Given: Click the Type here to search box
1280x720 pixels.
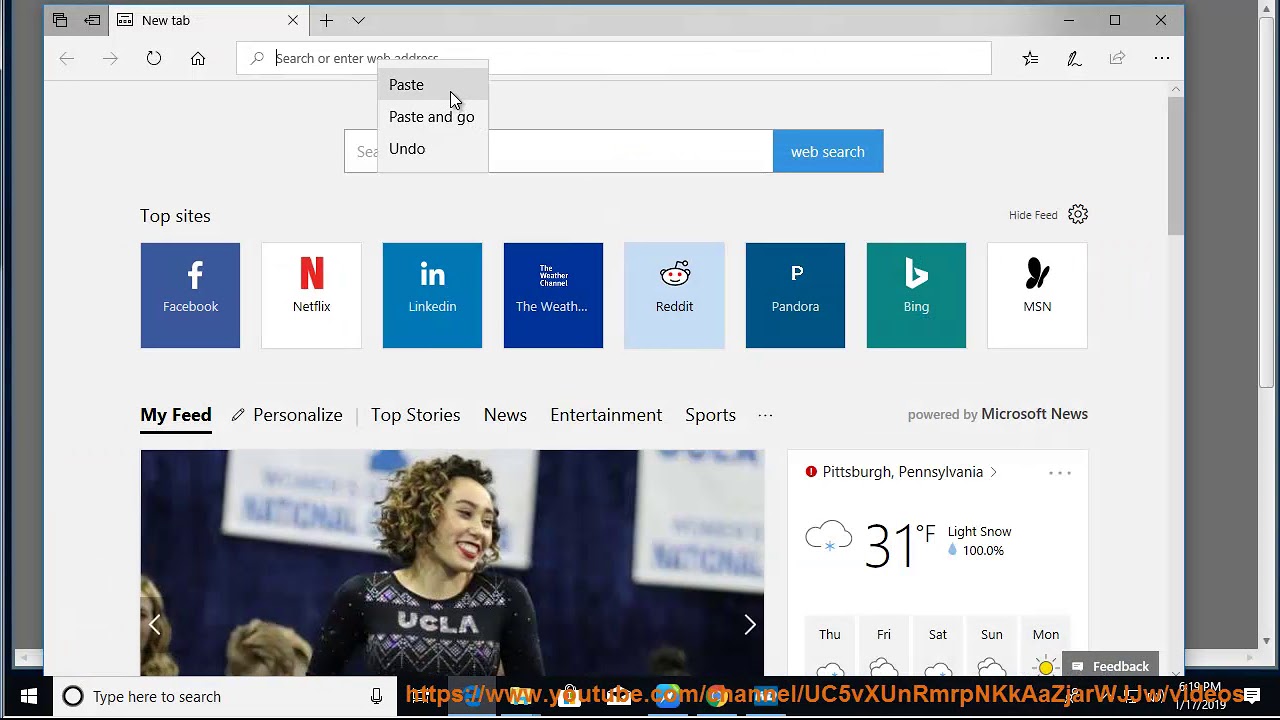Looking at the screenshot, I should (225, 696).
